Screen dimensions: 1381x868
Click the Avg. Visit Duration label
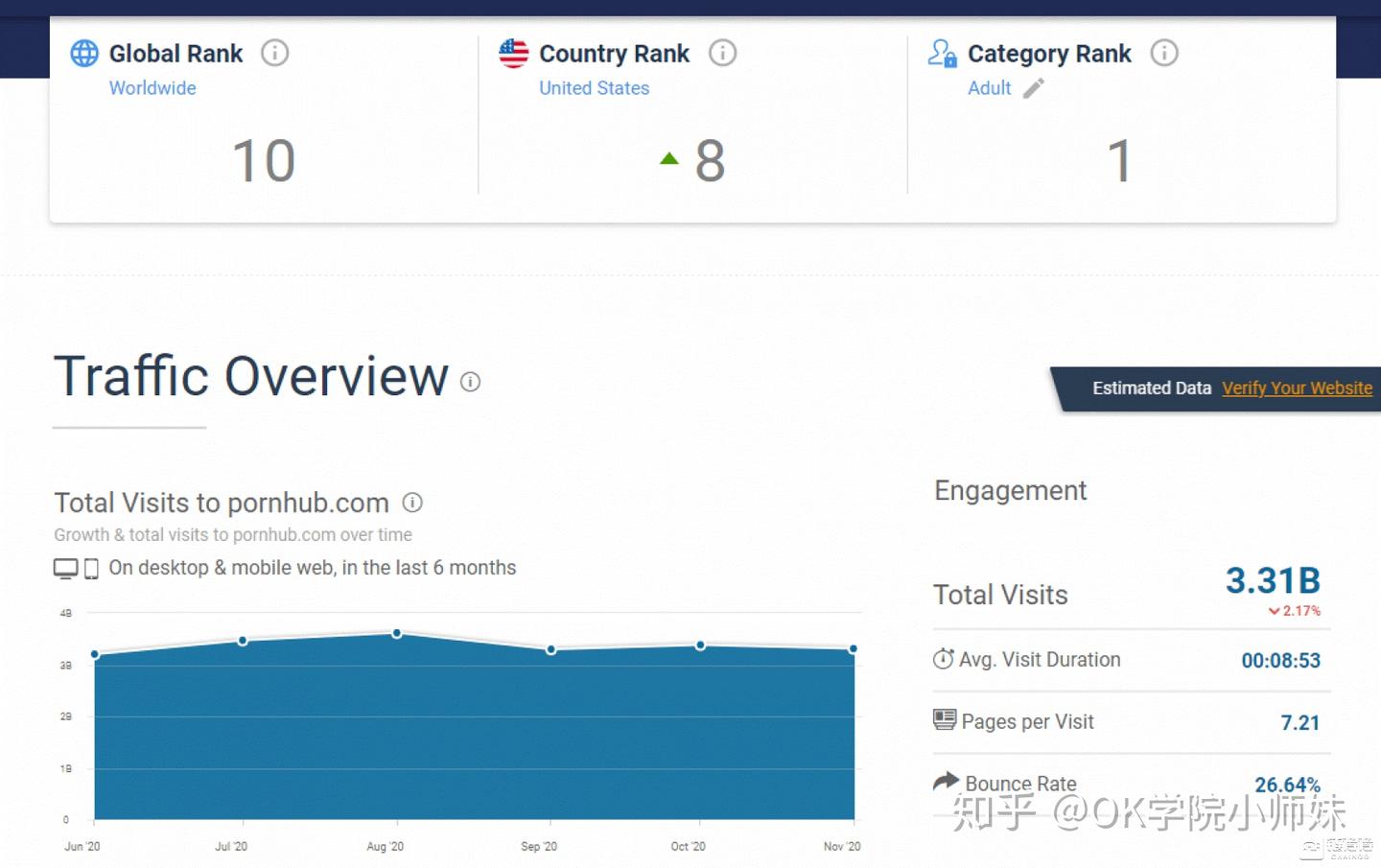(x=1040, y=660)
